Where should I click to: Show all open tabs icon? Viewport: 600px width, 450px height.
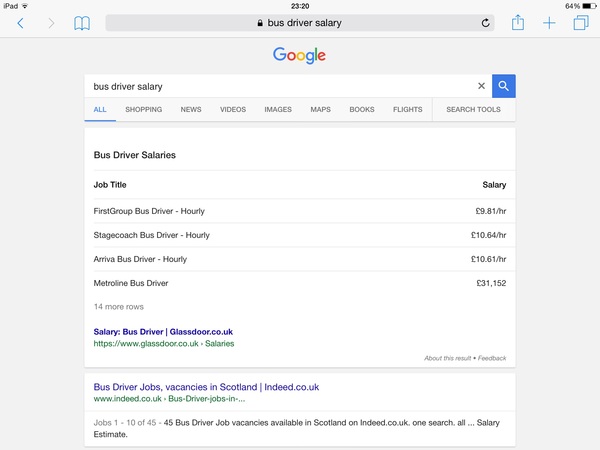tap(580, 23)
